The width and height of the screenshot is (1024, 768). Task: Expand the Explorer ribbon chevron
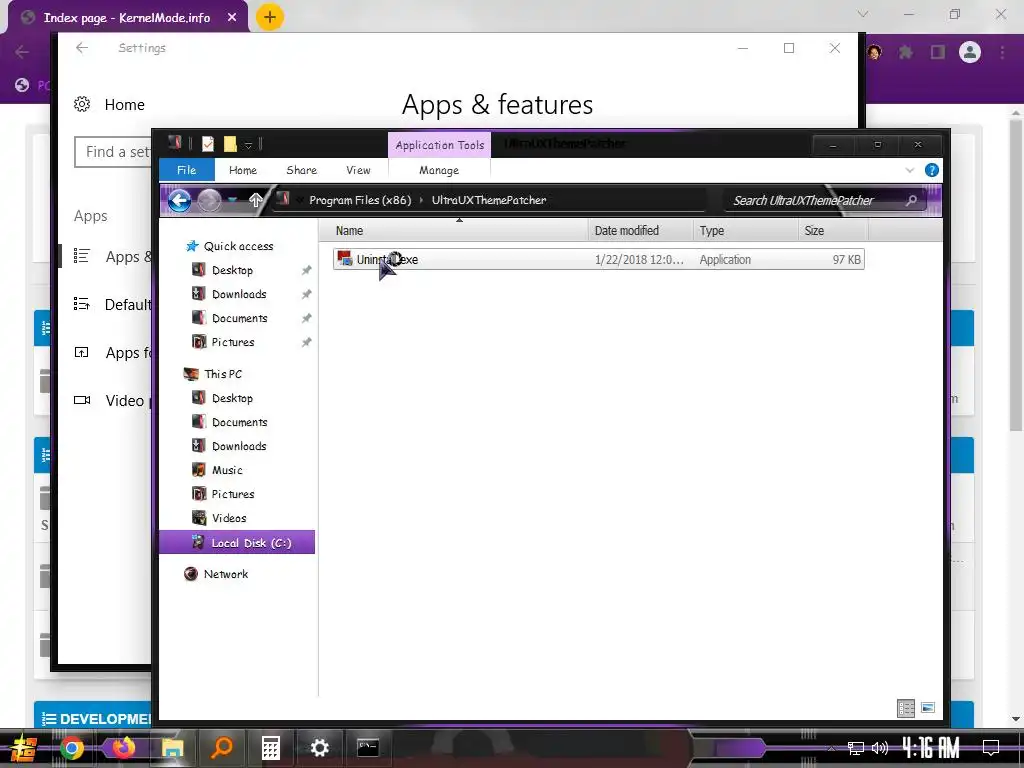pos(910,170)
